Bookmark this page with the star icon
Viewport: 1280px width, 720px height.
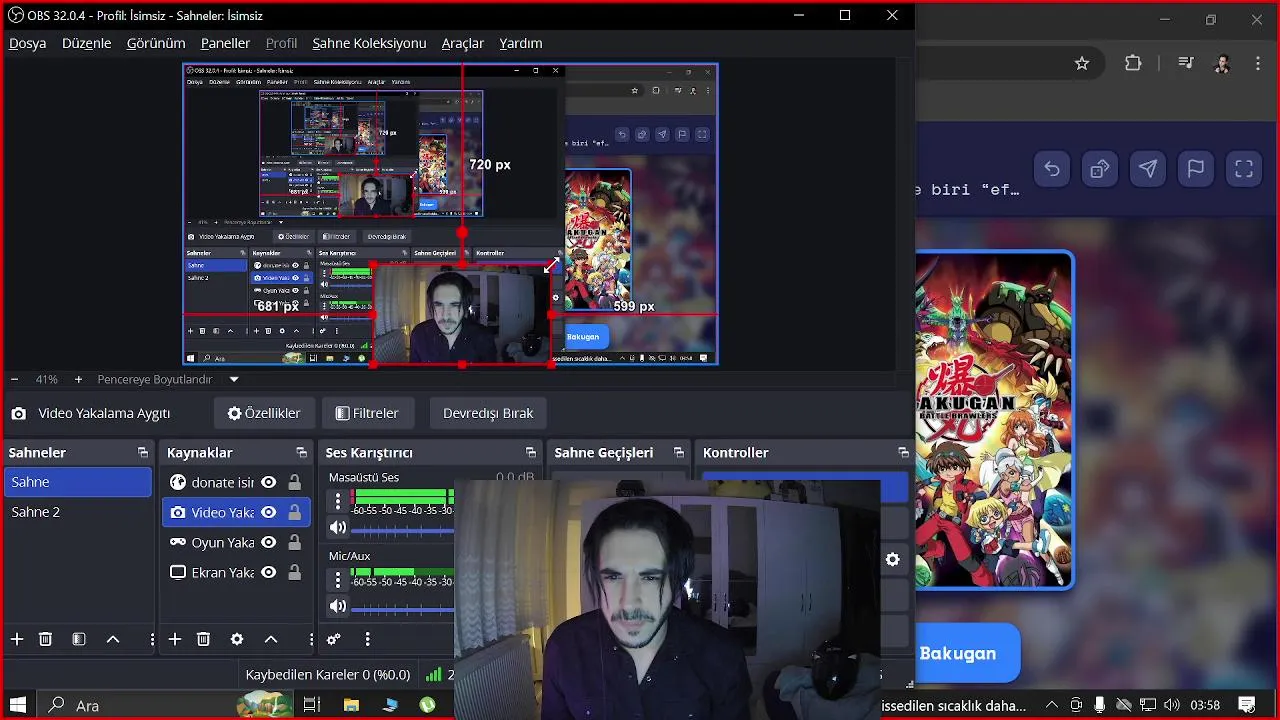[1082, 63]
